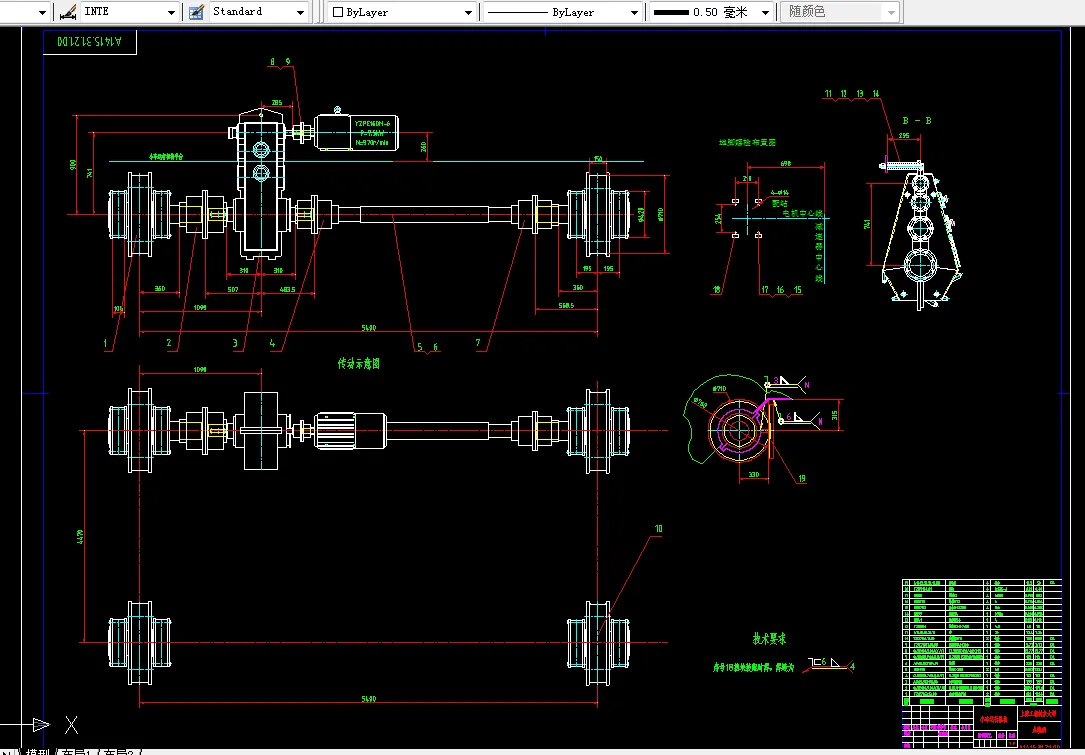Click the brake wheel detail circle

point(739,429)
